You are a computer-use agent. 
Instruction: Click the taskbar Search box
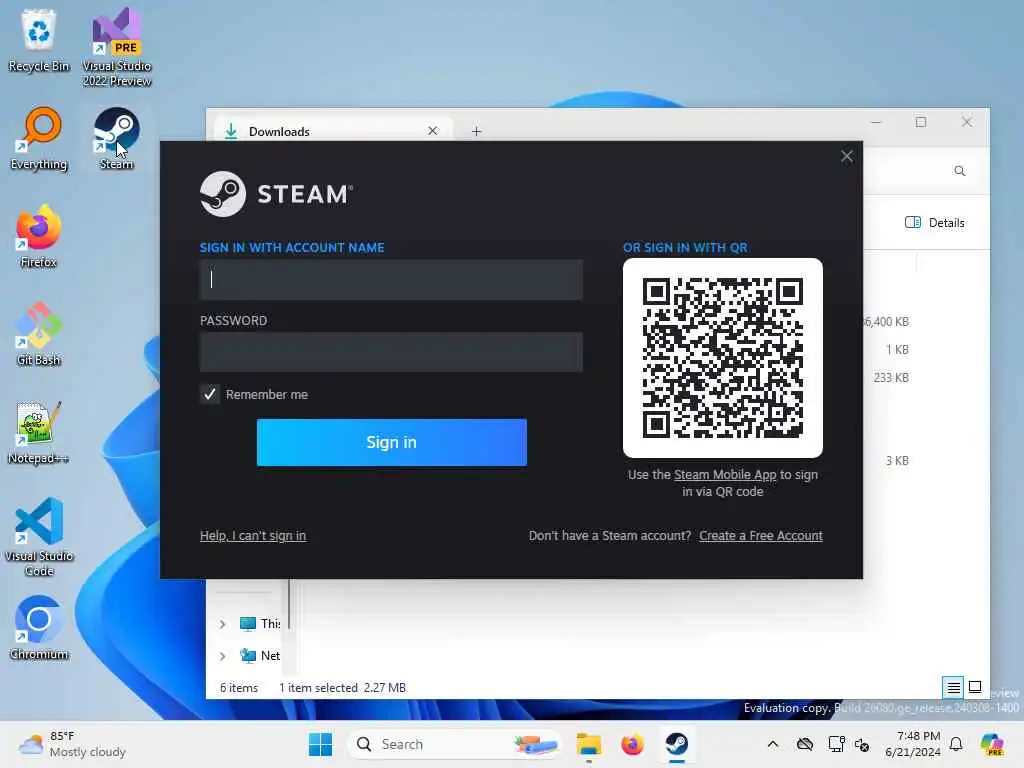coord(455,744)
